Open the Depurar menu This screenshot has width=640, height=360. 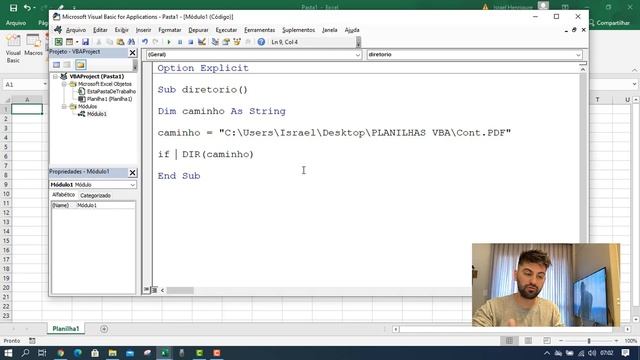pos(198,30)
